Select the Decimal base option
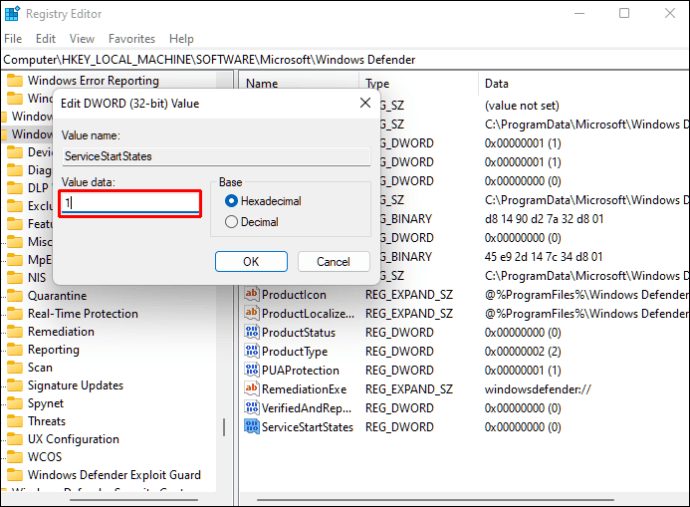Screen dimensions: 690x507 point(232,222)
